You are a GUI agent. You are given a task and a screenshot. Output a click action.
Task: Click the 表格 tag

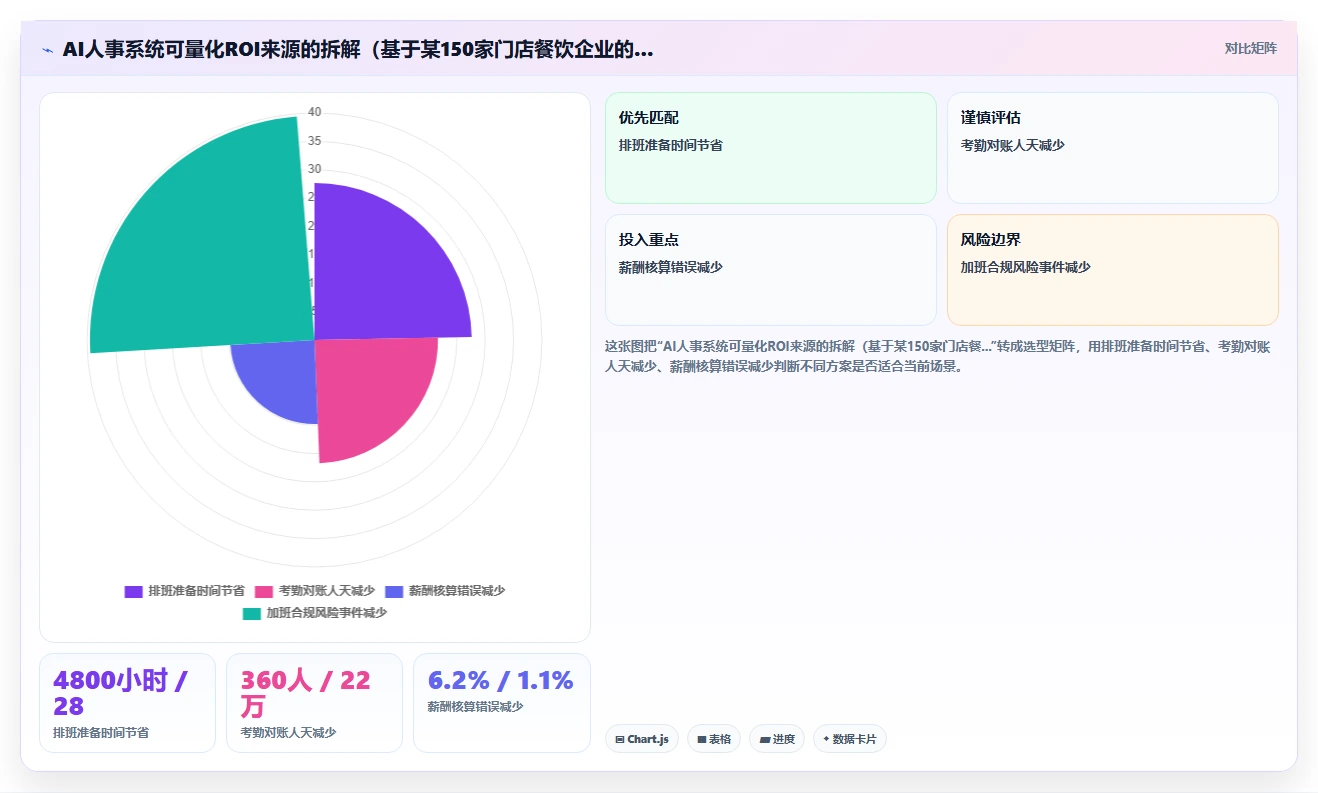714,739
